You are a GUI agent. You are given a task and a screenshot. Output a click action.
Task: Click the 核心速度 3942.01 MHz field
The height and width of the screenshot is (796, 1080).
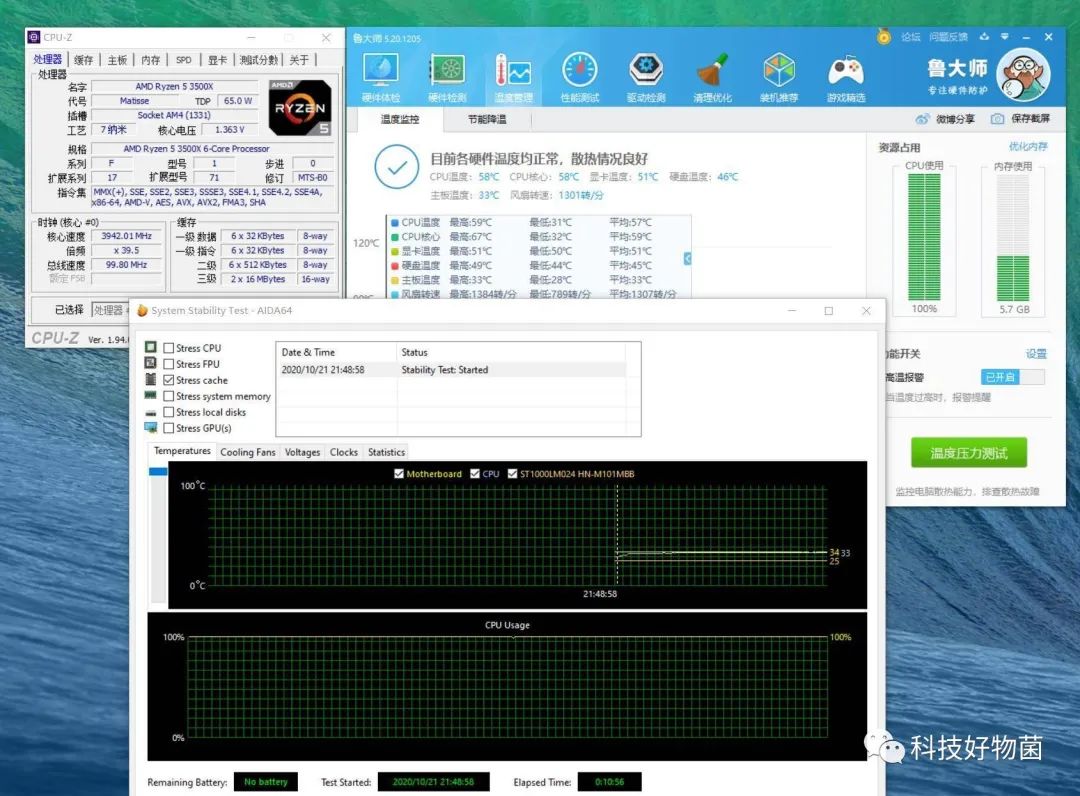tap(126, 236)
